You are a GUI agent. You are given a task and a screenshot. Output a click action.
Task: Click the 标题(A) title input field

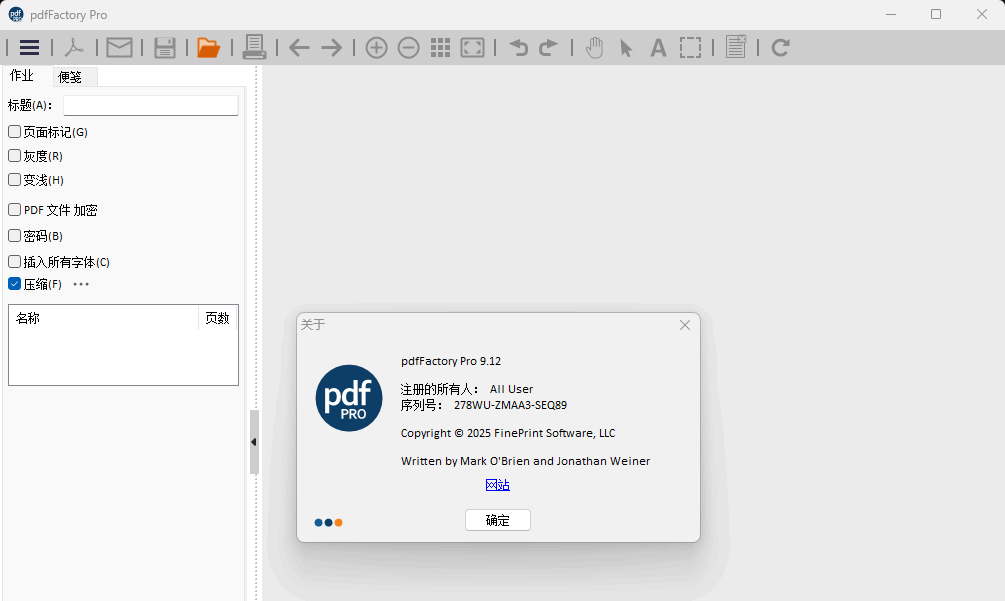tap(150, 105)
